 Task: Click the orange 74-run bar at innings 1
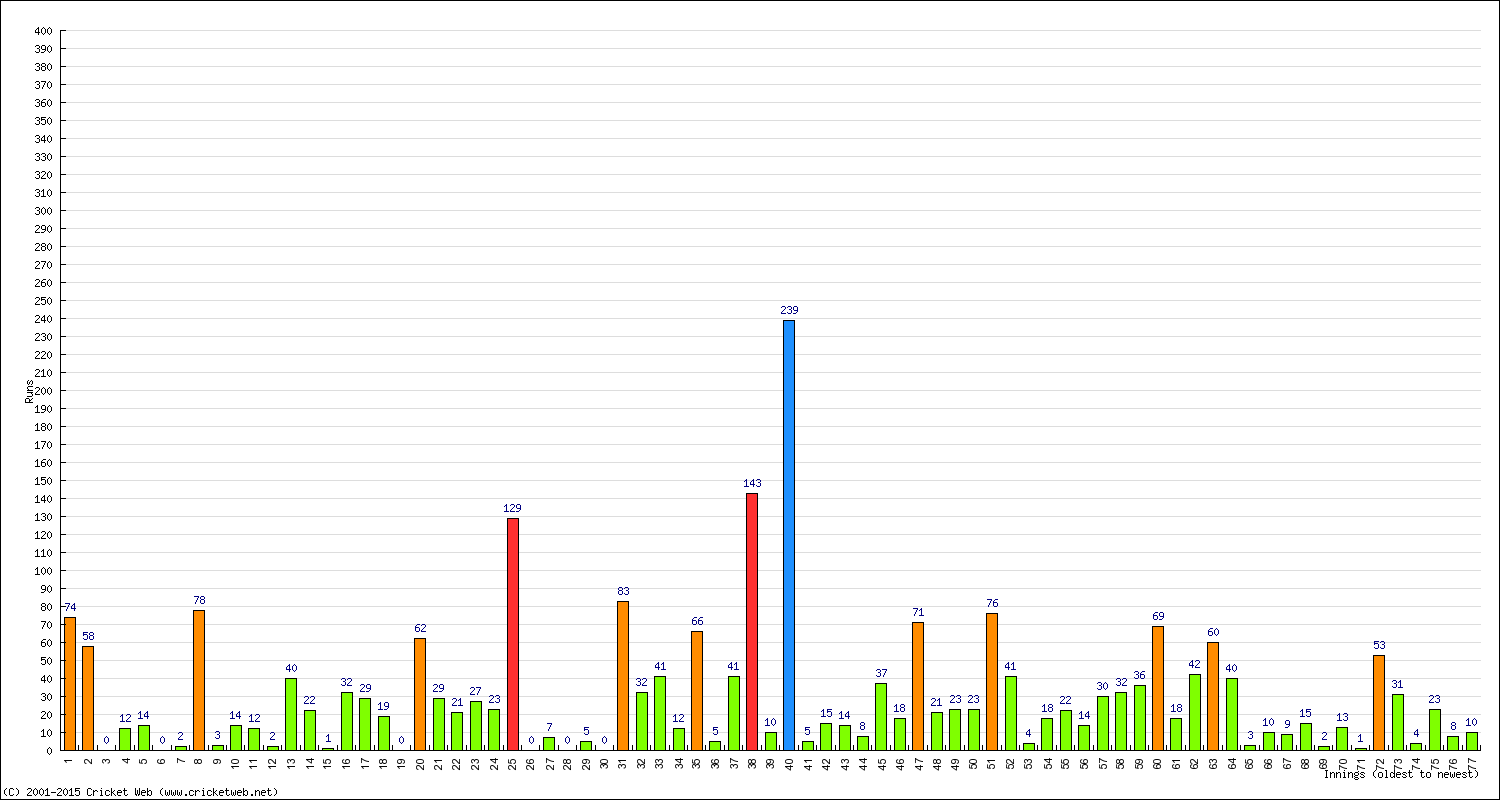[x=70, y=683]
